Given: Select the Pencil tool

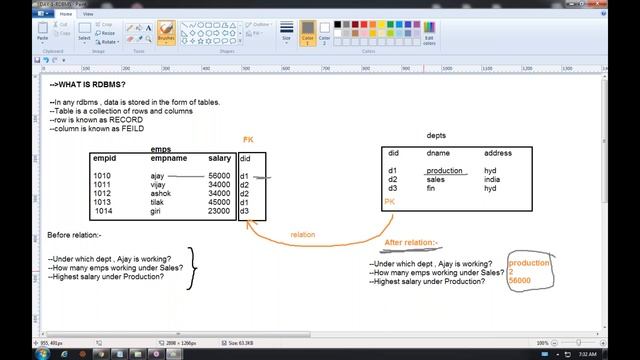Looking at the screenshot, I should point(130,28).
